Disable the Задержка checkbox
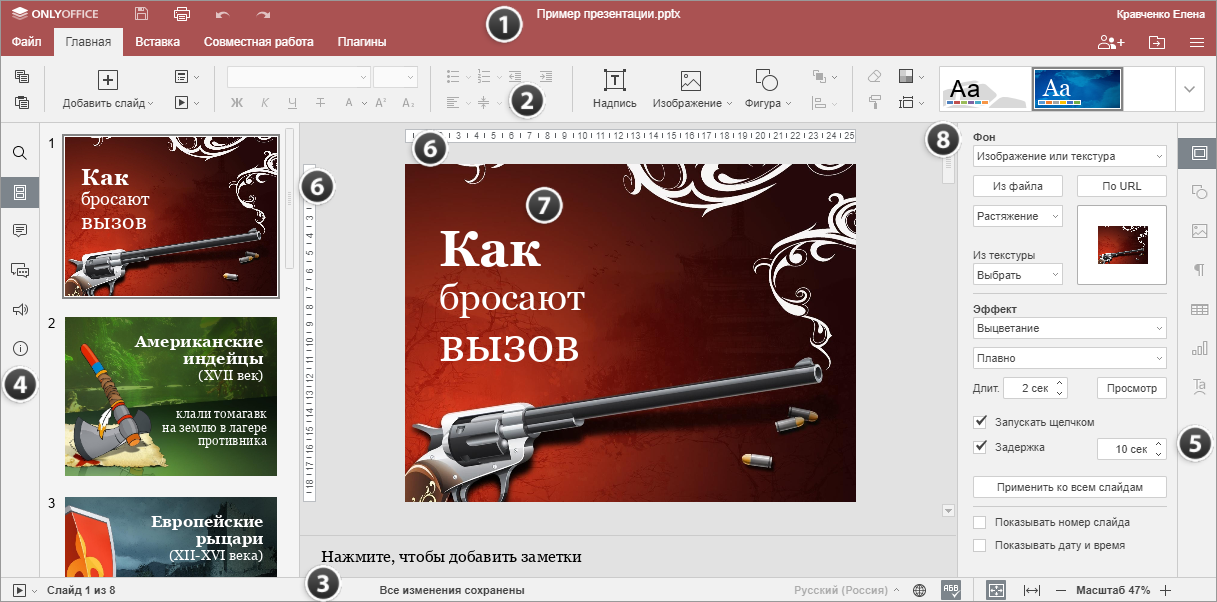This screenshot has height=602, width=1217. pyautogui.click(x=980, y=447)
